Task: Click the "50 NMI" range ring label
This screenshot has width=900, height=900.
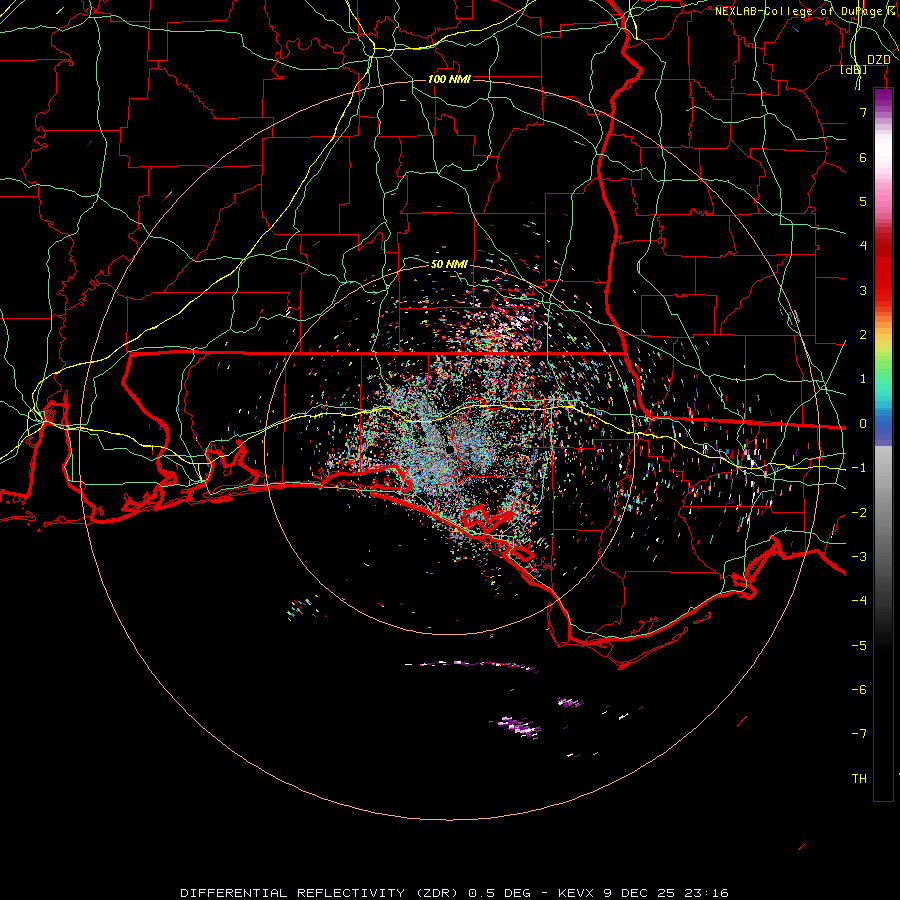Action: [x=449, y=264]
